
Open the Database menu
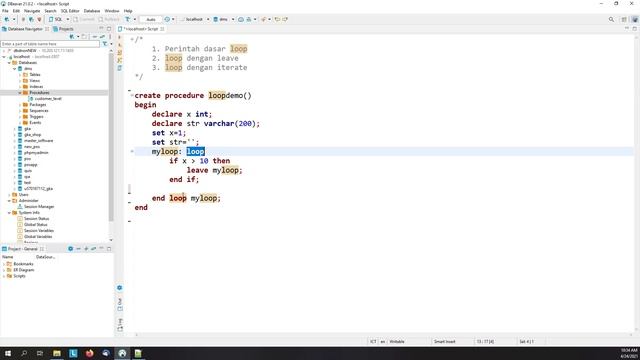pos(92,11)
